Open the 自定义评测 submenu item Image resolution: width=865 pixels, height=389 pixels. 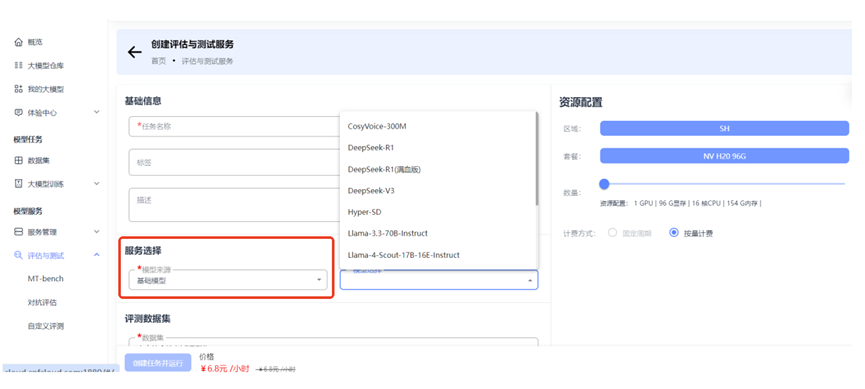(x=46, y=326)
